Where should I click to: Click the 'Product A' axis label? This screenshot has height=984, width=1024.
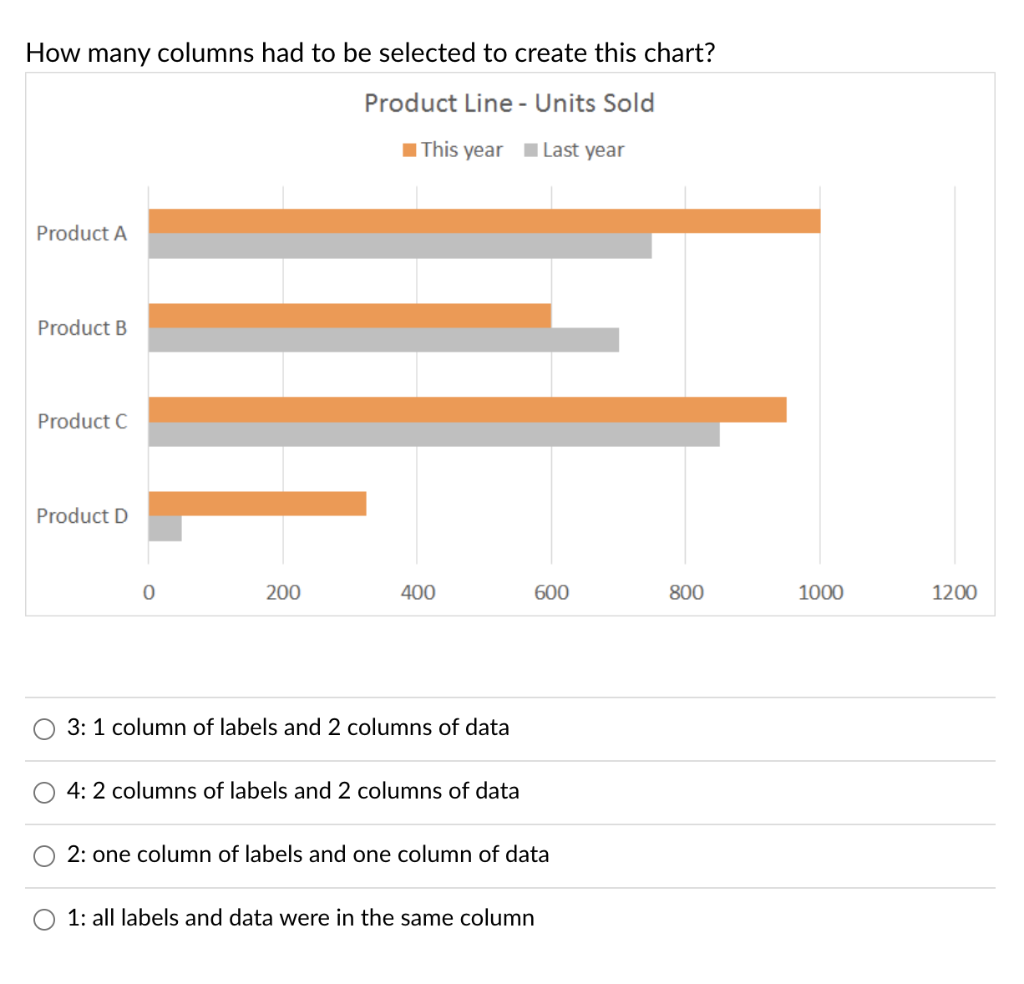(x=81, y=233)
